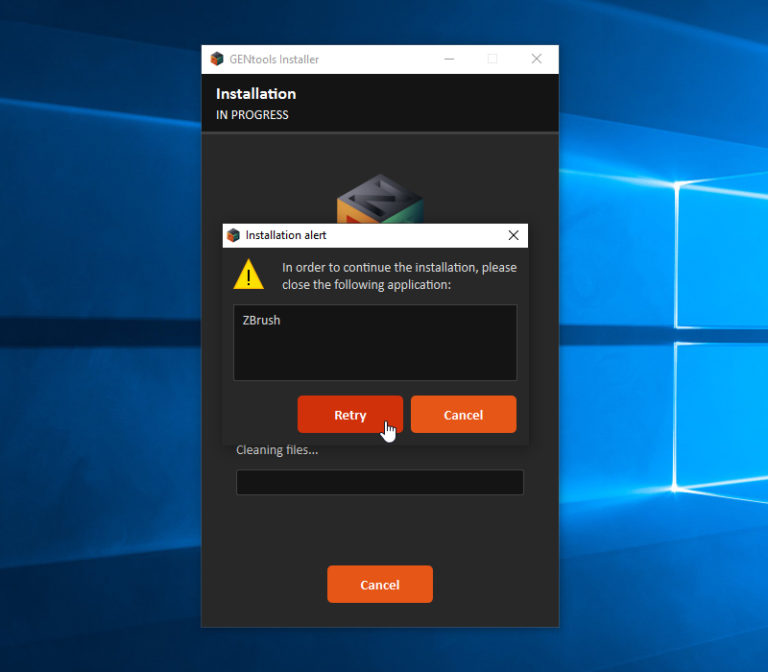This screenshot has width=768, height=672.
Task: Minimize the GENtools Installer window
Action: click(449, 59)
